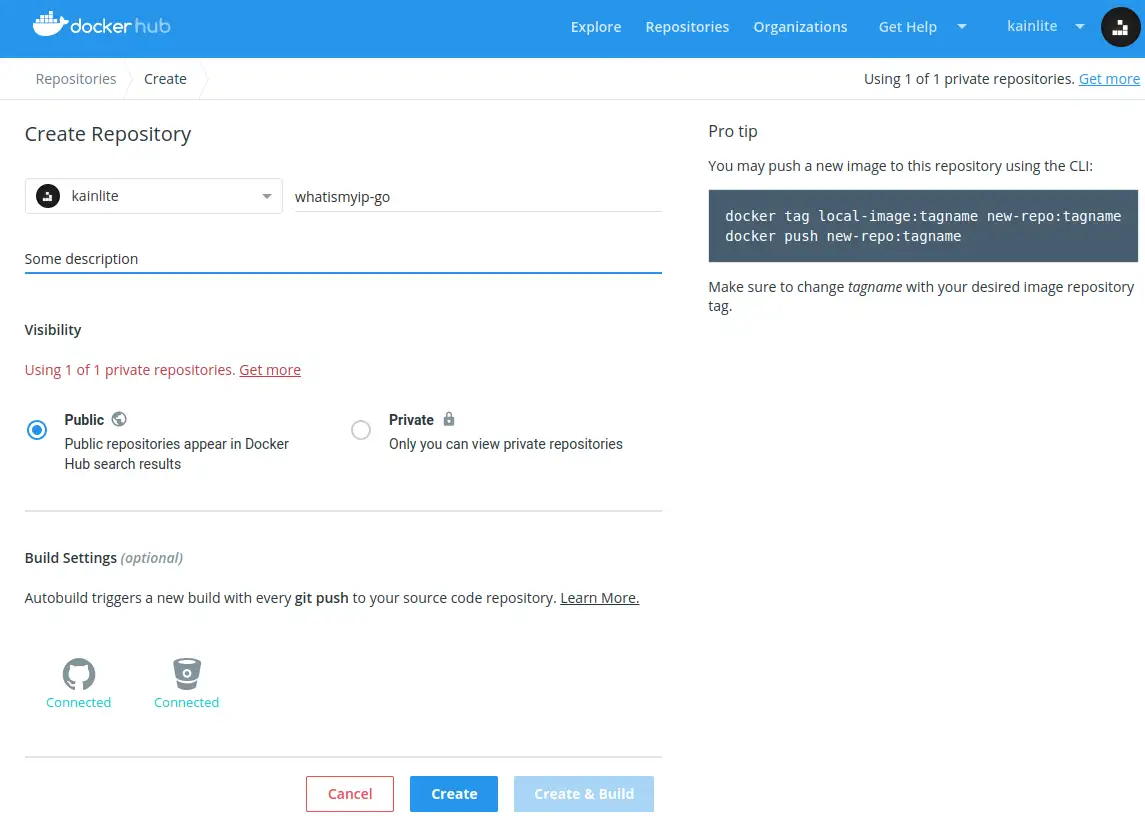Click the lock icon beside Private

[x=449, y=419]
